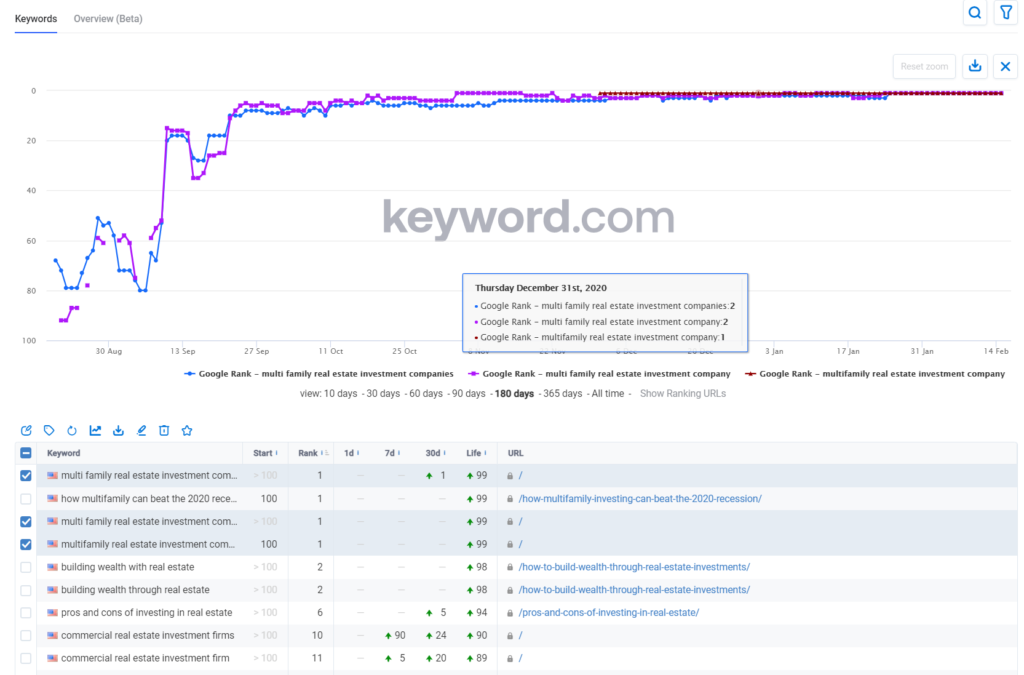Viewport: 1024px width, 675px height.
Task: Sort table by Start column
Action: point(265,453)
